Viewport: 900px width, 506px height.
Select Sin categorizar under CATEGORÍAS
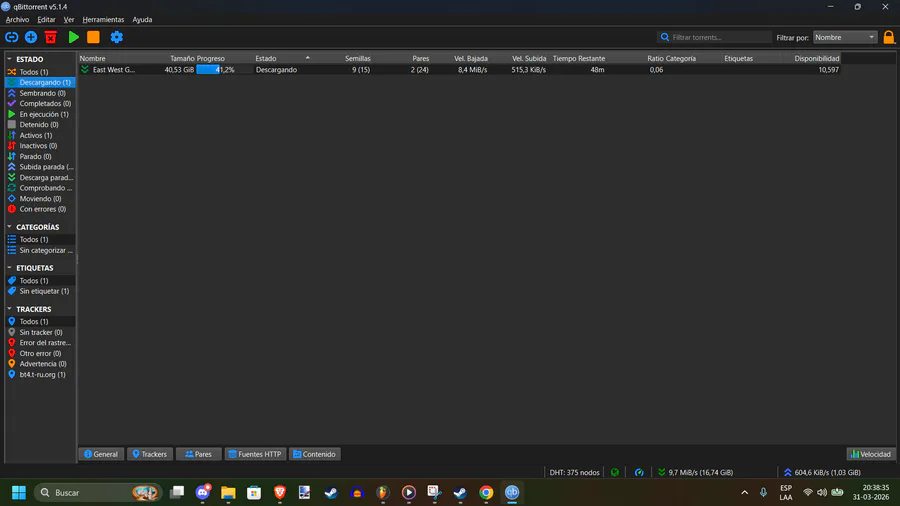tap(40, 250)
